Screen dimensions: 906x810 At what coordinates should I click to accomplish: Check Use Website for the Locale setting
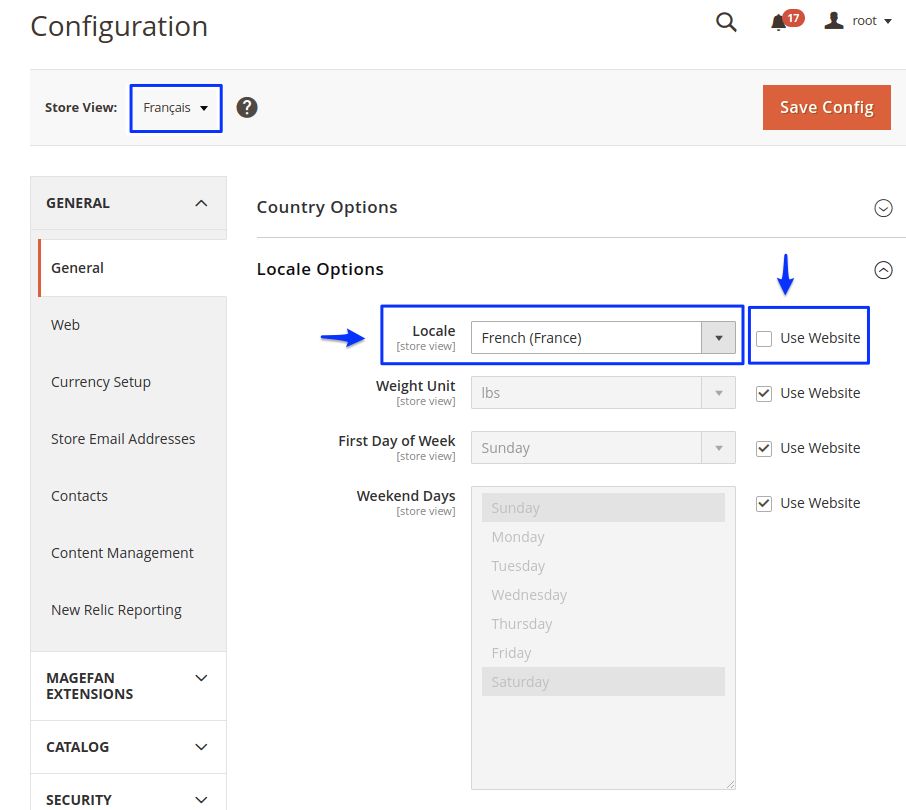pos(763,338)
